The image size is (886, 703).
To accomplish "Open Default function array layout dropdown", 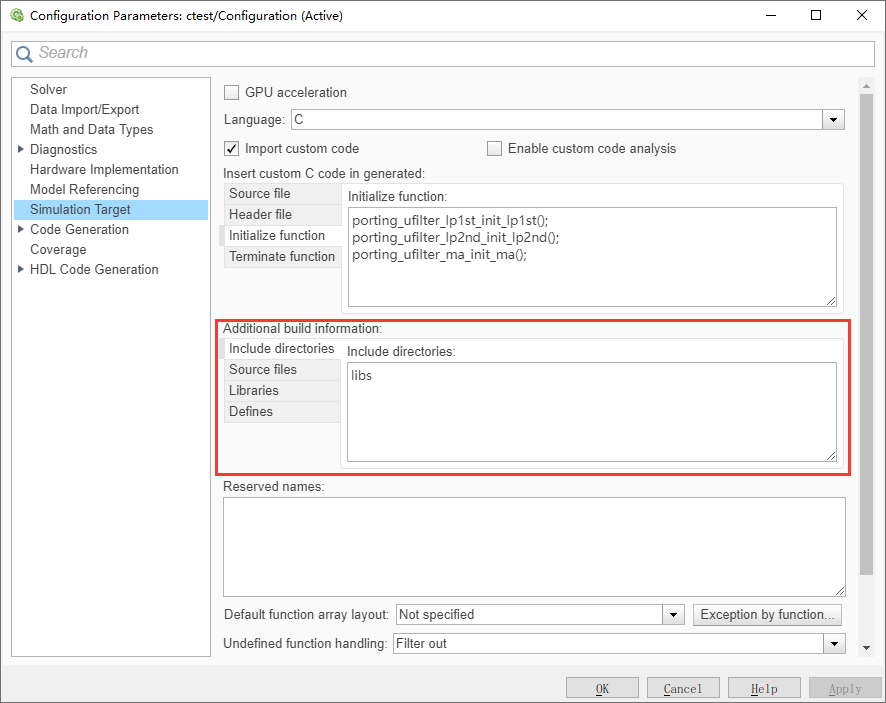I will 673,614.
